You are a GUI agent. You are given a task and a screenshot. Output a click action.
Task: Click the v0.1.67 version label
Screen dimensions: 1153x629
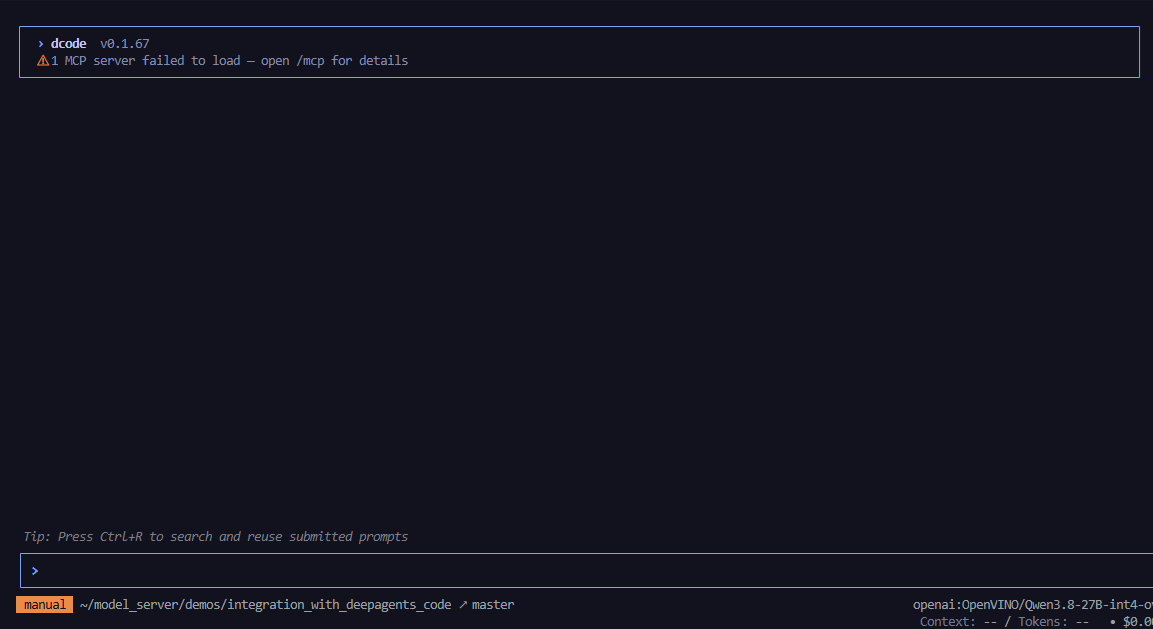tap(124, 44)
